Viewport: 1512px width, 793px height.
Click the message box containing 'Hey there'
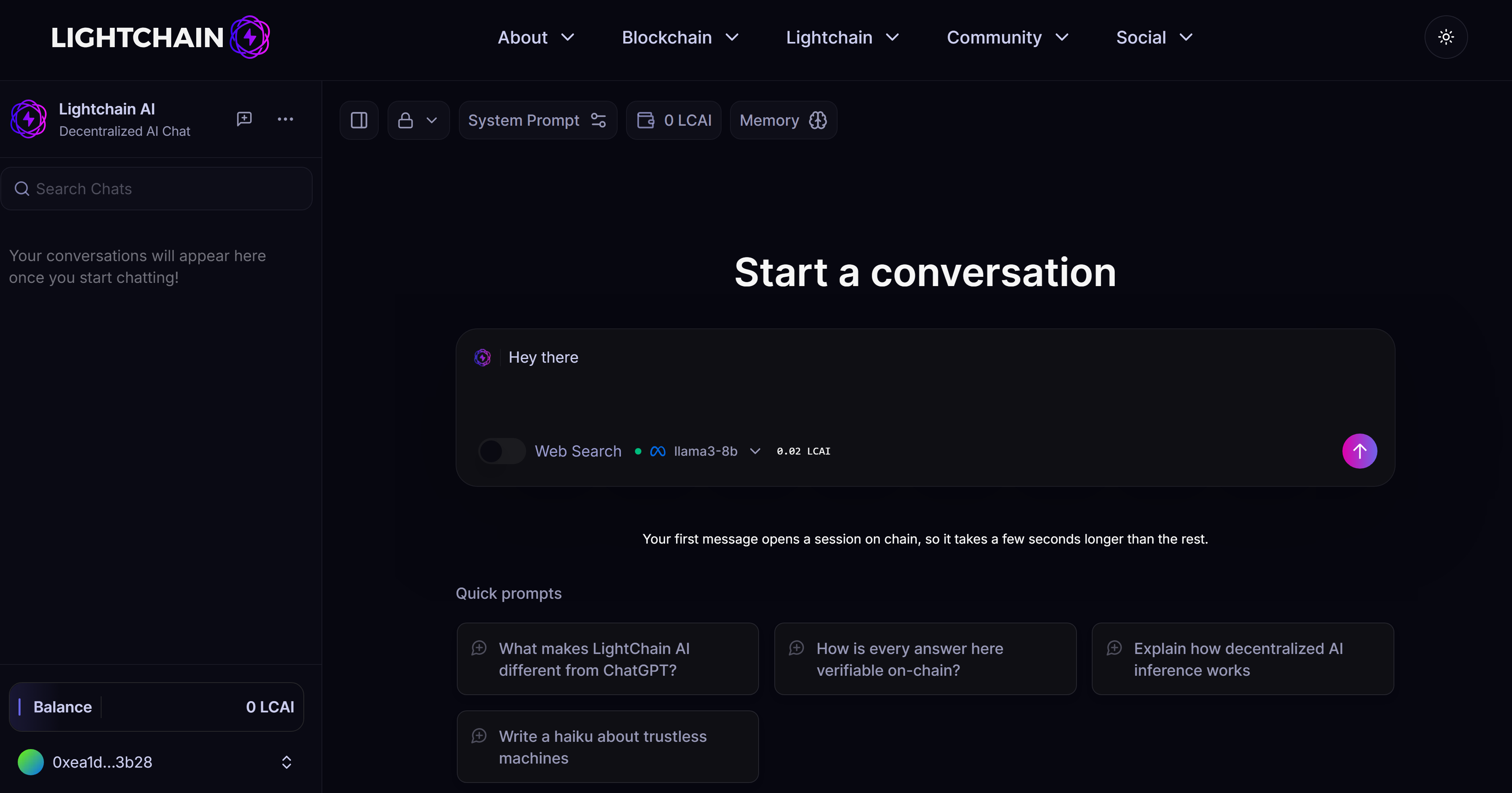coord(925,407)
